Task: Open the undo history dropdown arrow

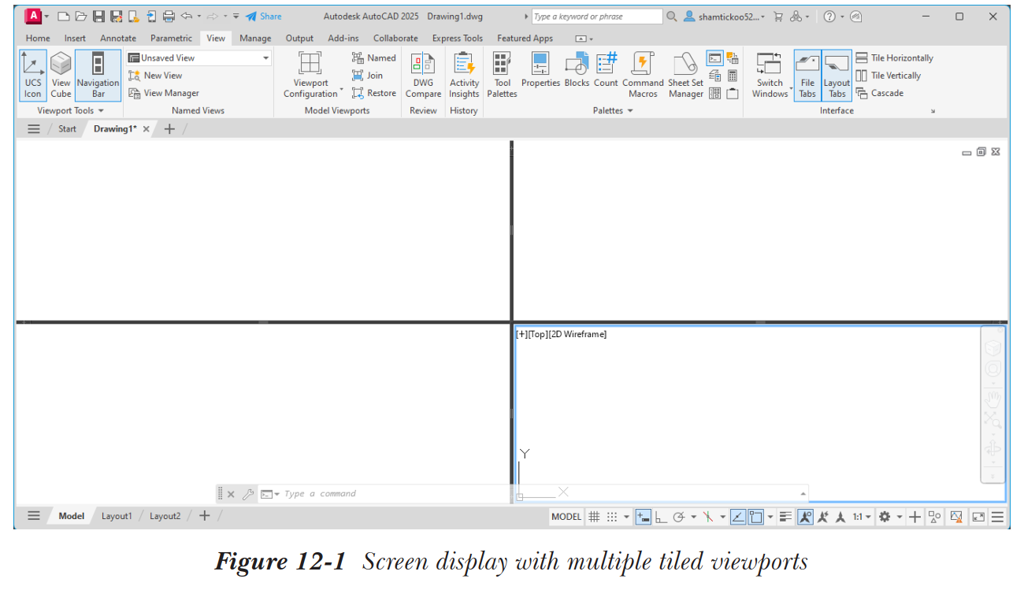Action: pyautogui.click(x=199, y=16)
